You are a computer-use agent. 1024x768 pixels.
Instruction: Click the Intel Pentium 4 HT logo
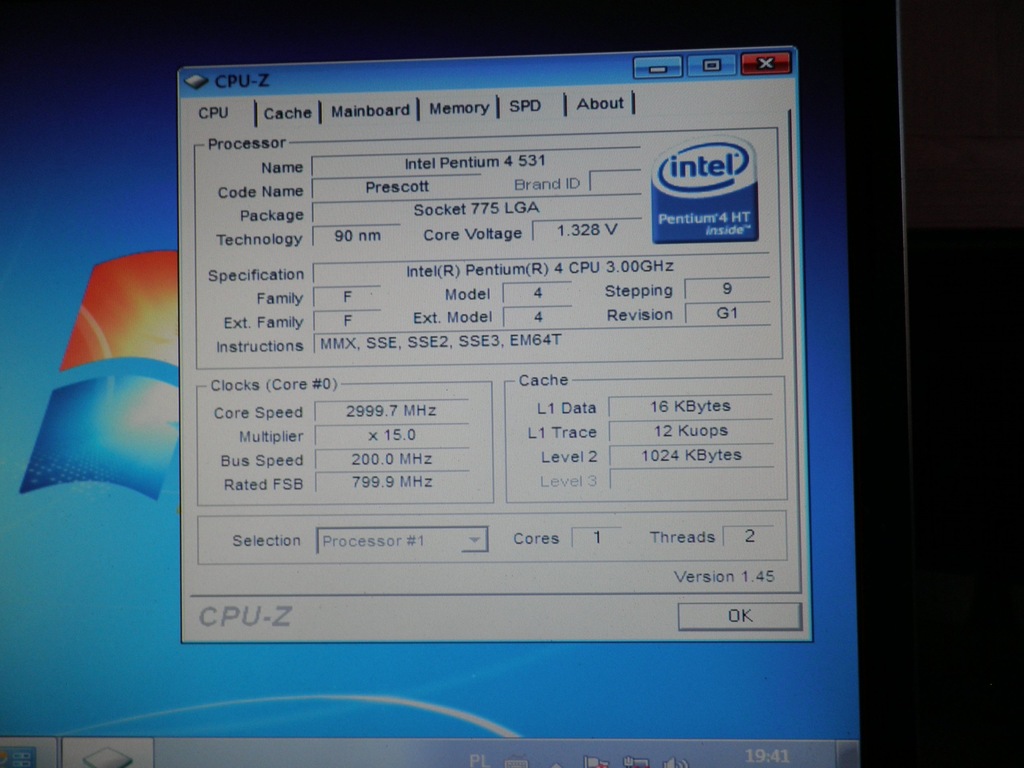[x=704, y=190]
